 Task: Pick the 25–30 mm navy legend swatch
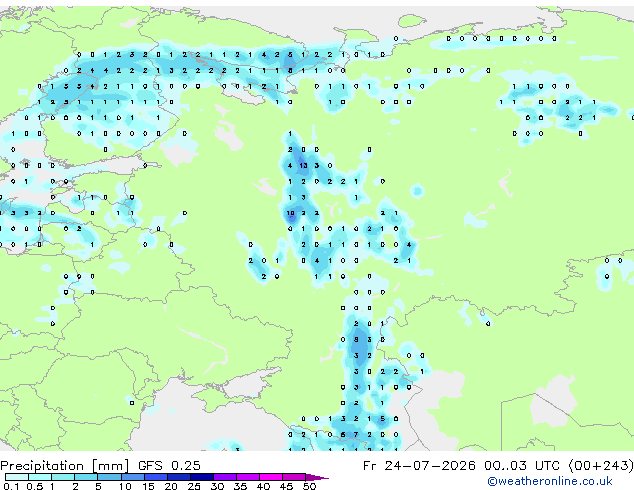click(x=202, y=477)
